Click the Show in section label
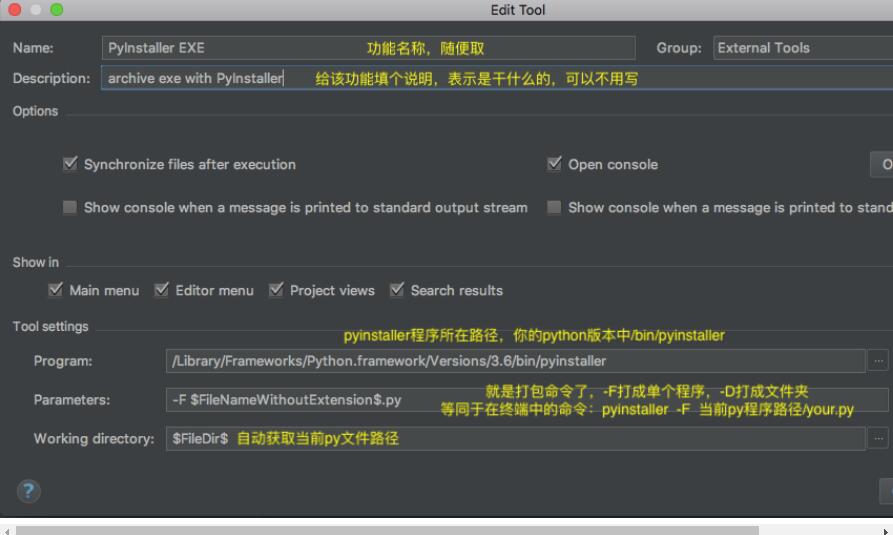The width and height of the screenshot is (893, 535). (x=36, y=262)
